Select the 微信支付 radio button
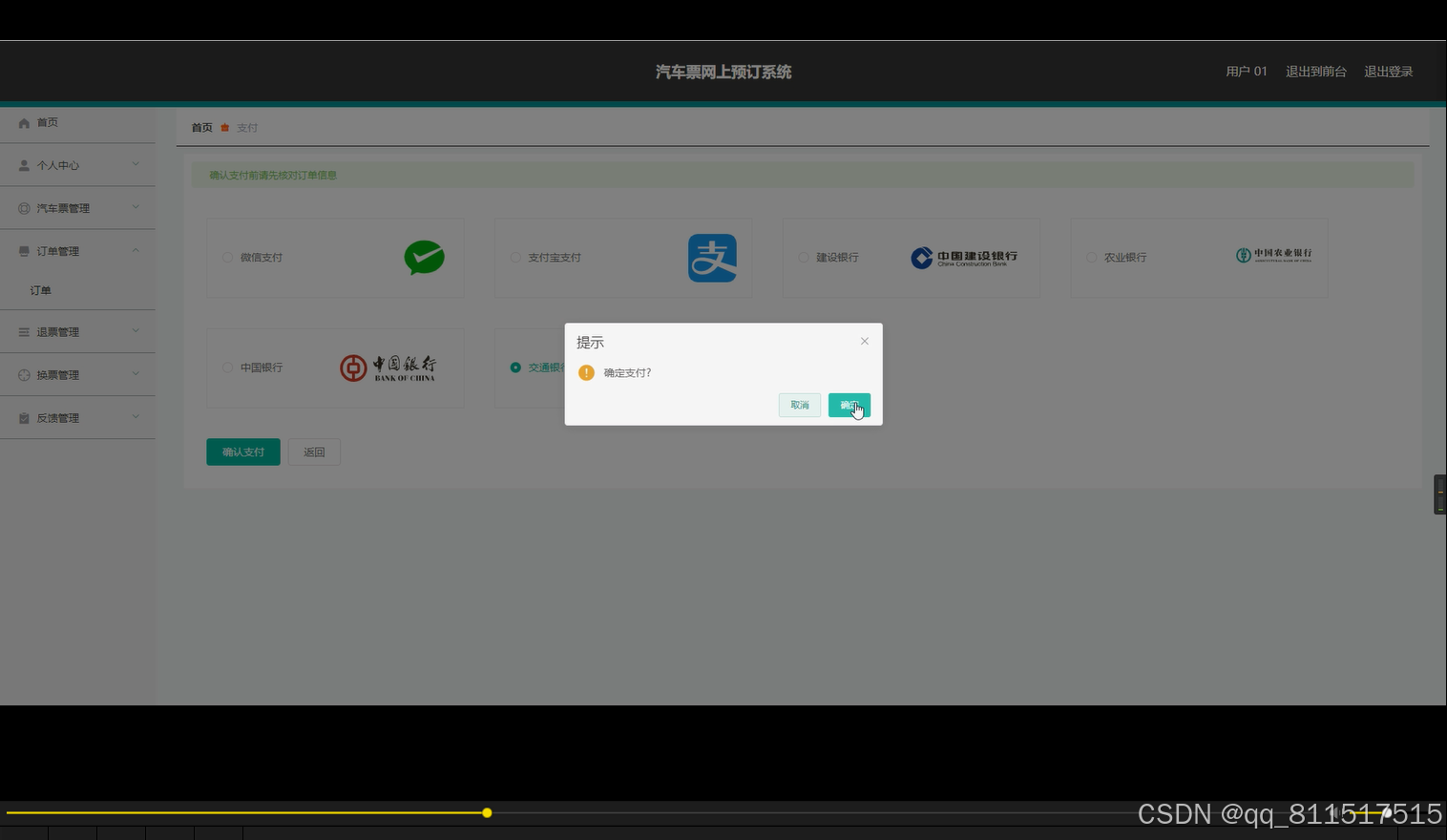Screen dimensions: 1447x840 click(x=227, y=258)
